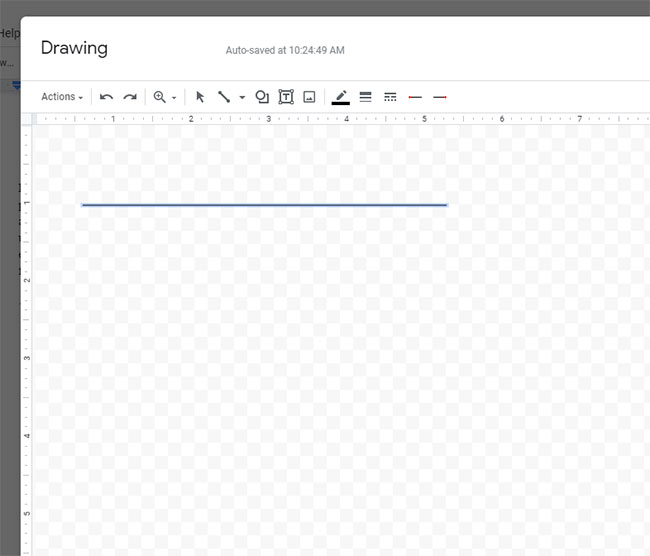The height and width of the screenshot is (556, 650).
Task: Open the Help menu behind the dialog
Action: tap(9, 33)
